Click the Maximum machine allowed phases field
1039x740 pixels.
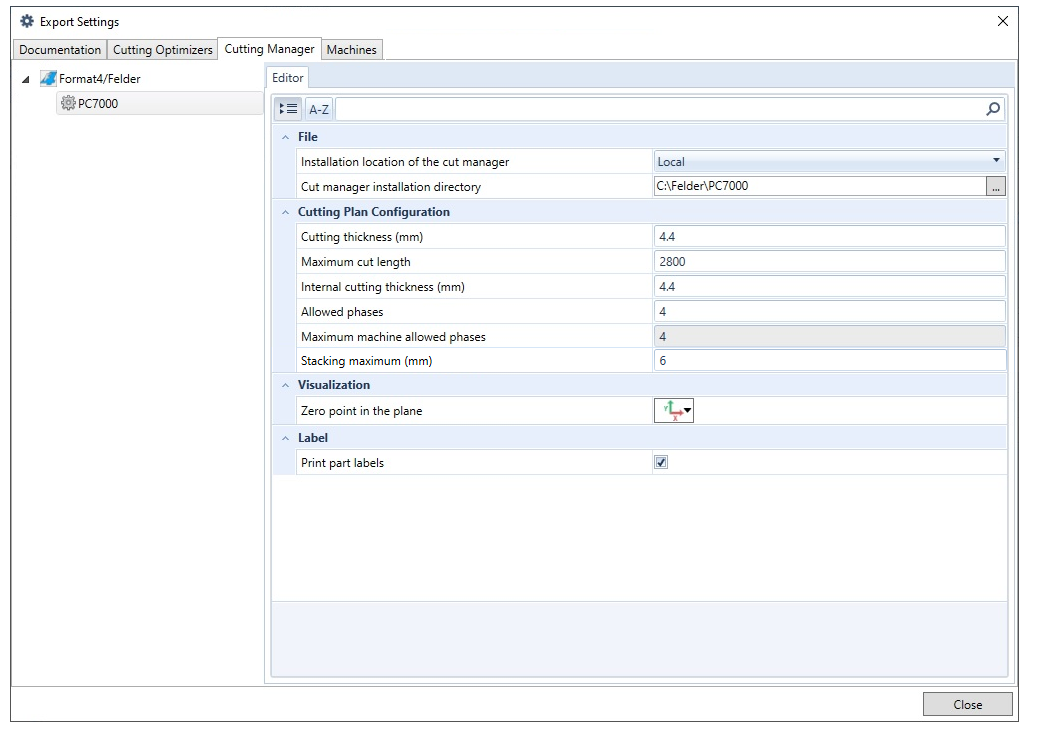[x=830, y=337]
